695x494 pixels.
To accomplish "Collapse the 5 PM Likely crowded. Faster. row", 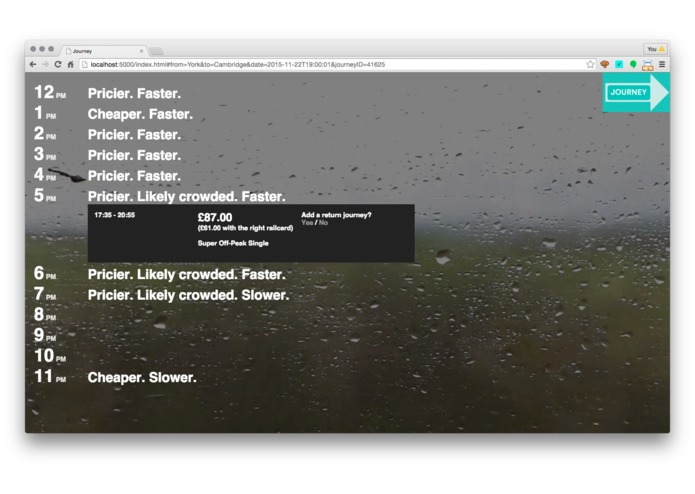I will coord(187,197).
